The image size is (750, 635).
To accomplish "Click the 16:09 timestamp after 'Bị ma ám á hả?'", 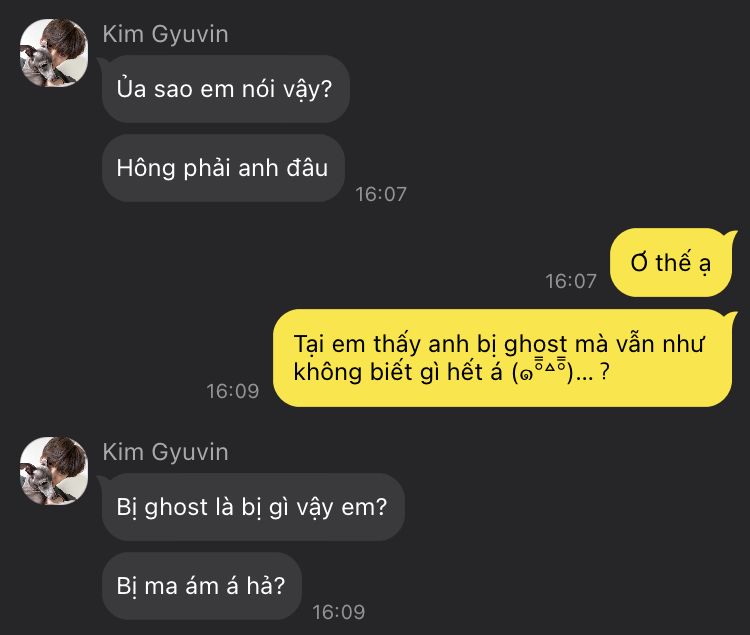I will [x=339, y=612].
